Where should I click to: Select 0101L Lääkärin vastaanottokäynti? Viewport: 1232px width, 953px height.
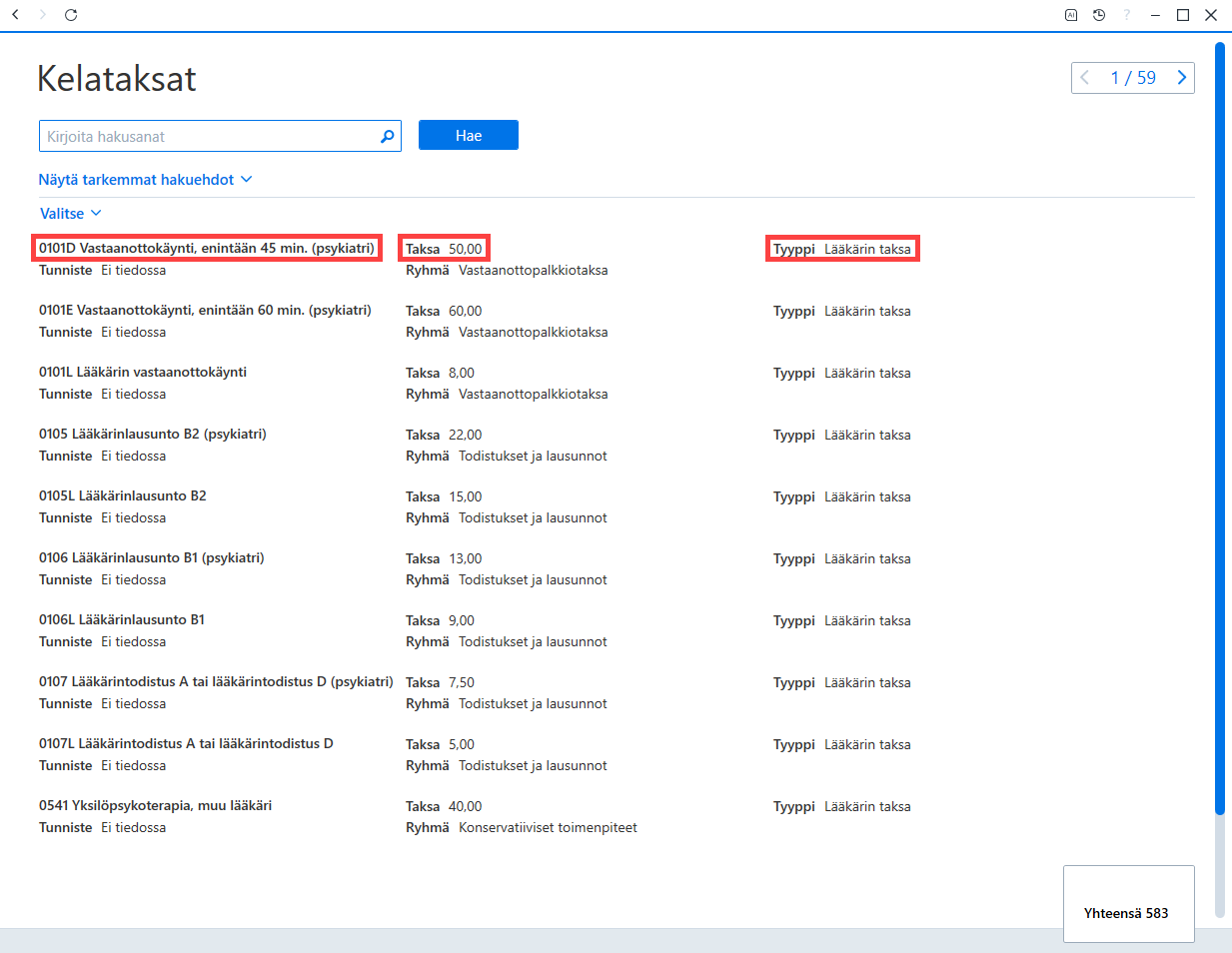(x=143, y=373)
